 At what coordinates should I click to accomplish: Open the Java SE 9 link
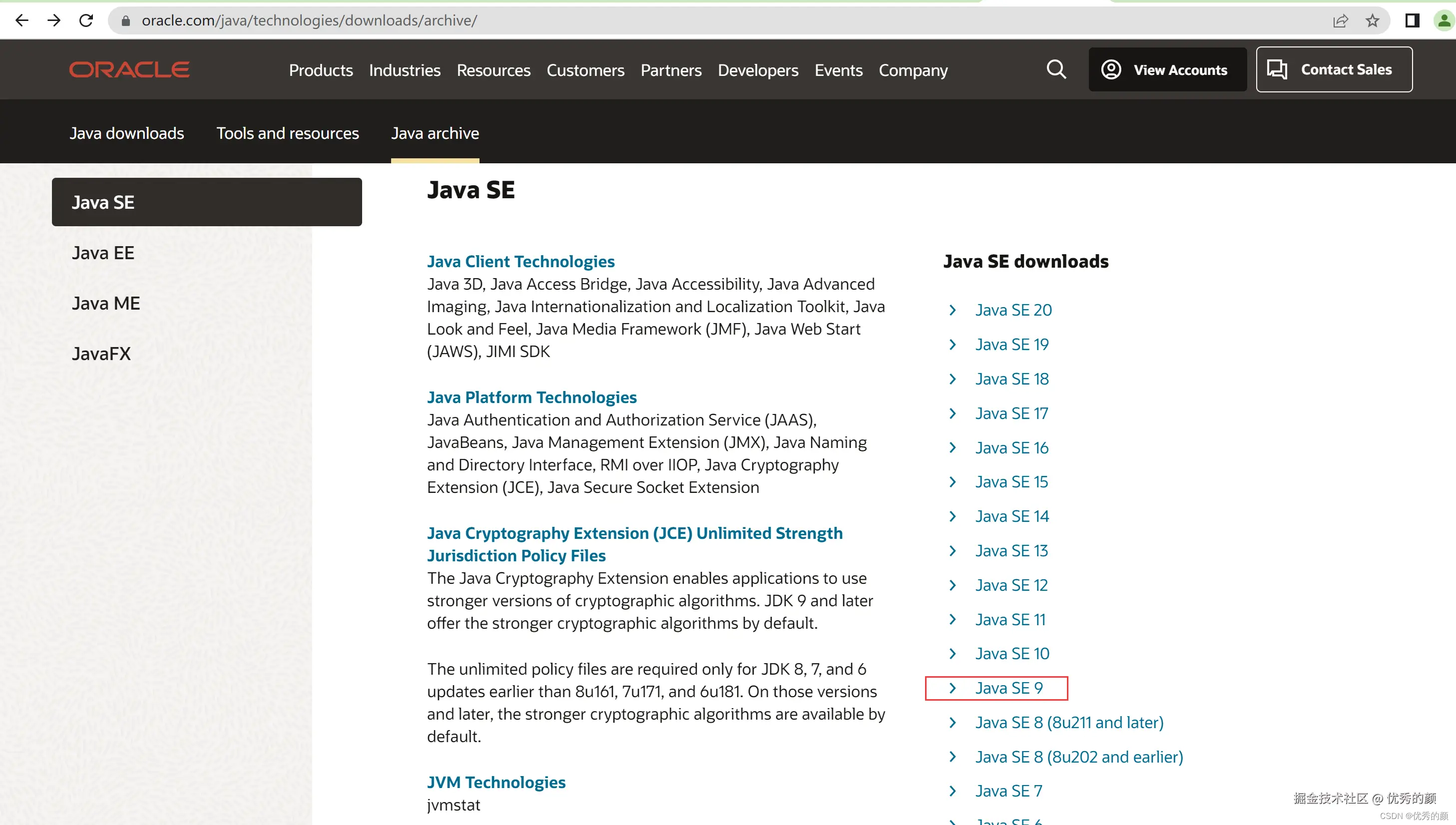click(1008, 688)
